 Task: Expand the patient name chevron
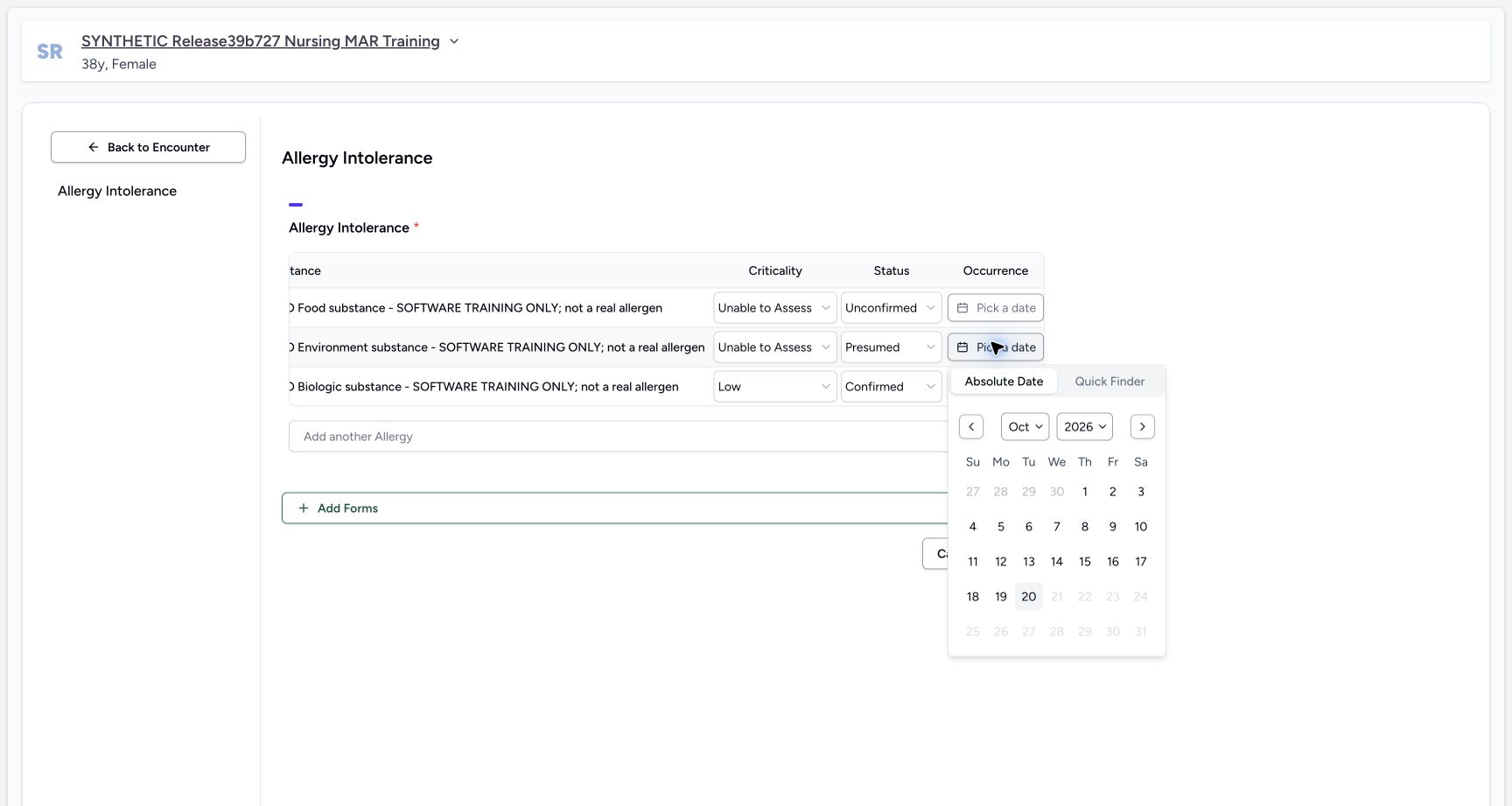pos(454,41)
